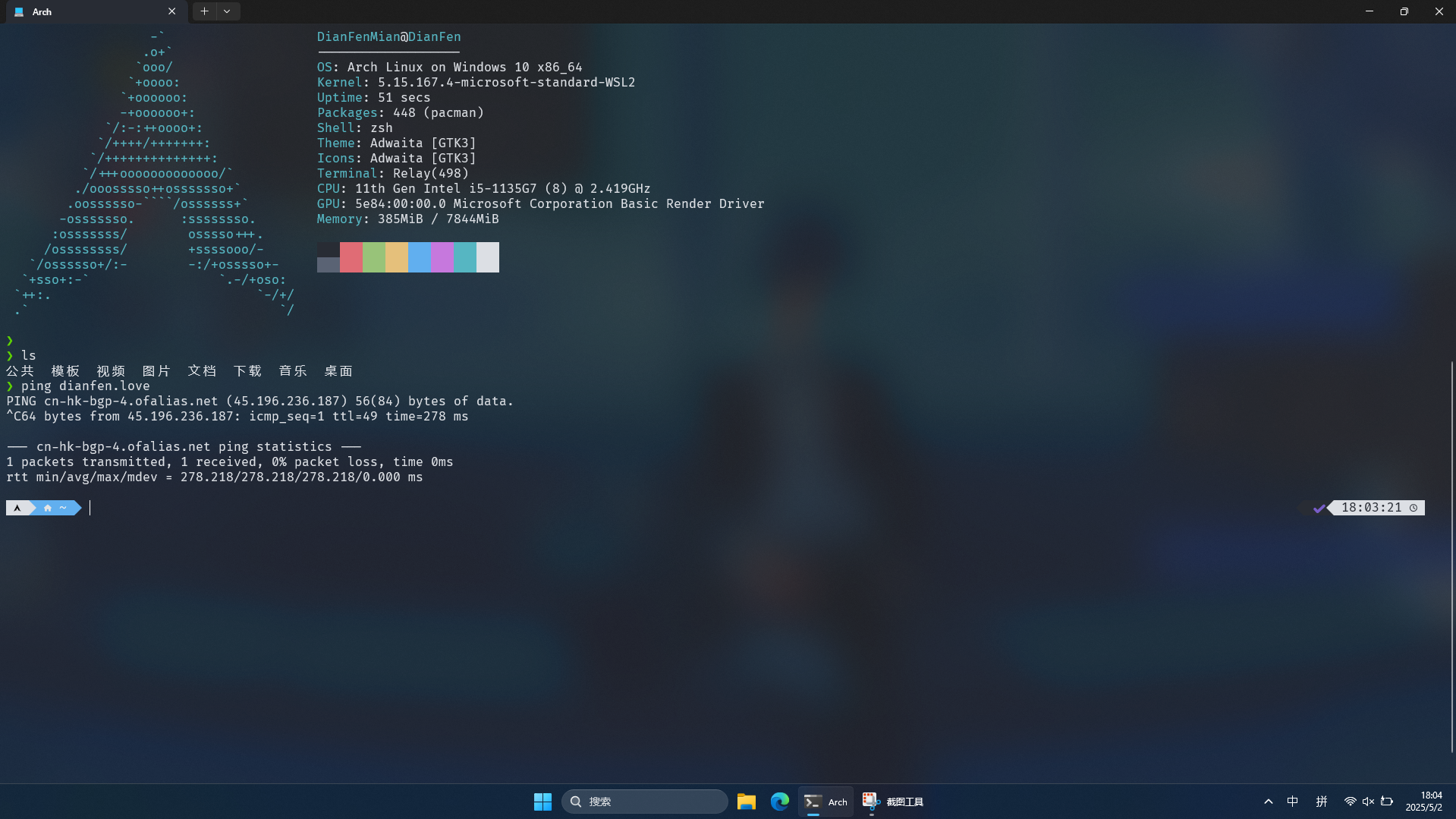Launch Microsoft Edge from taskbar
1456x819 pixels.
(779, 802)
